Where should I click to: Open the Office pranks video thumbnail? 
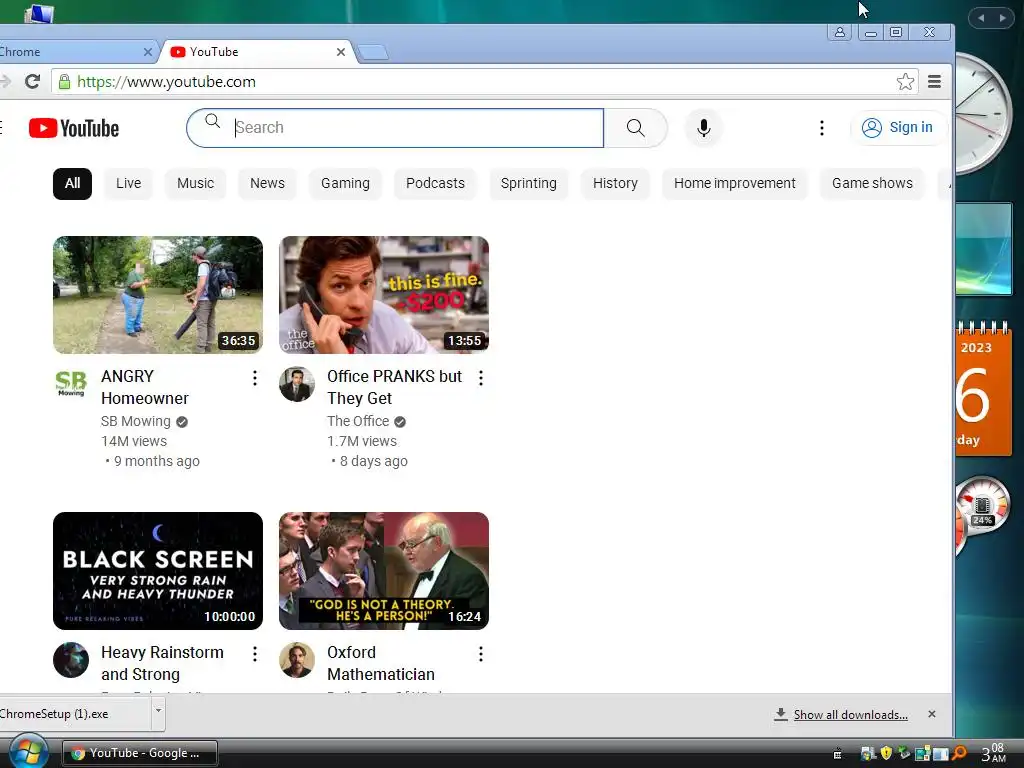click(x=384, y=295)
